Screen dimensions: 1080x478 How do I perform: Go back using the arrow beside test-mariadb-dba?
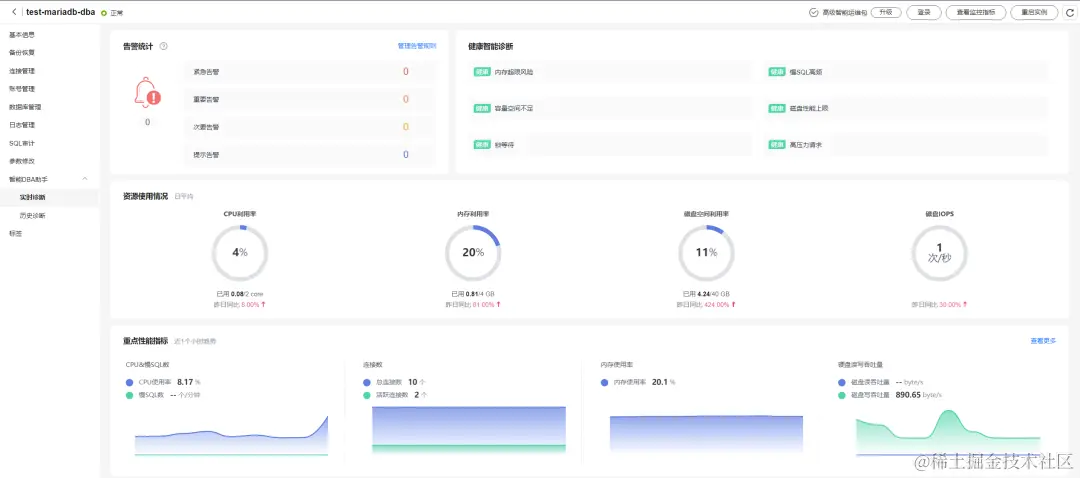coord(14,12)
